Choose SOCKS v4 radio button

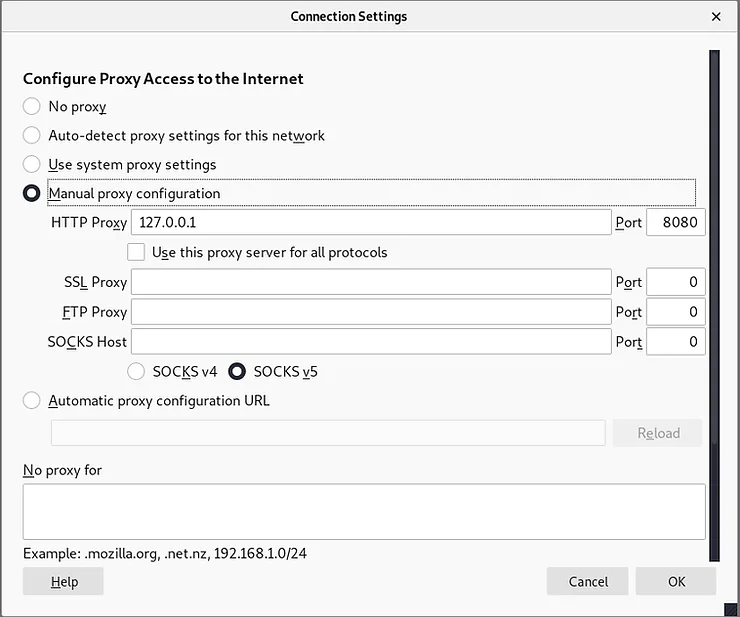click(136, 372)
